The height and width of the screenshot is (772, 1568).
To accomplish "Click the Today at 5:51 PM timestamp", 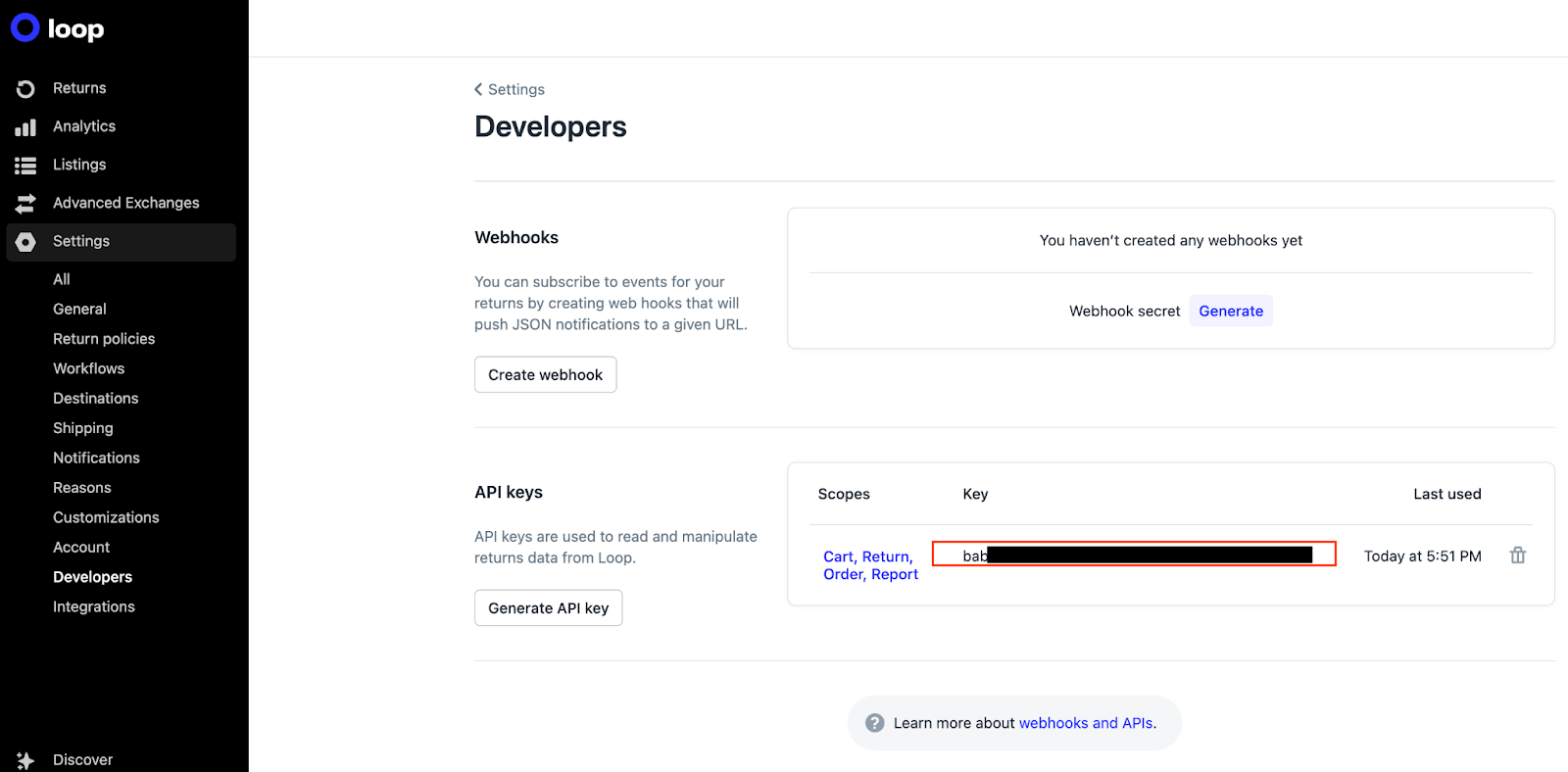I will [x=1423, y=555].
